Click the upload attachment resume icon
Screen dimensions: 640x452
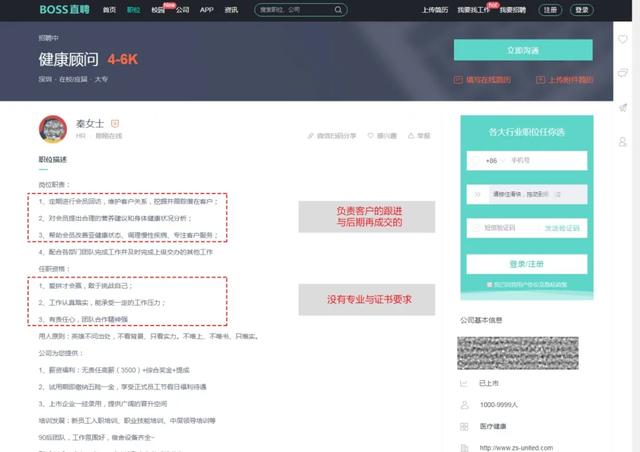(540, 80)
